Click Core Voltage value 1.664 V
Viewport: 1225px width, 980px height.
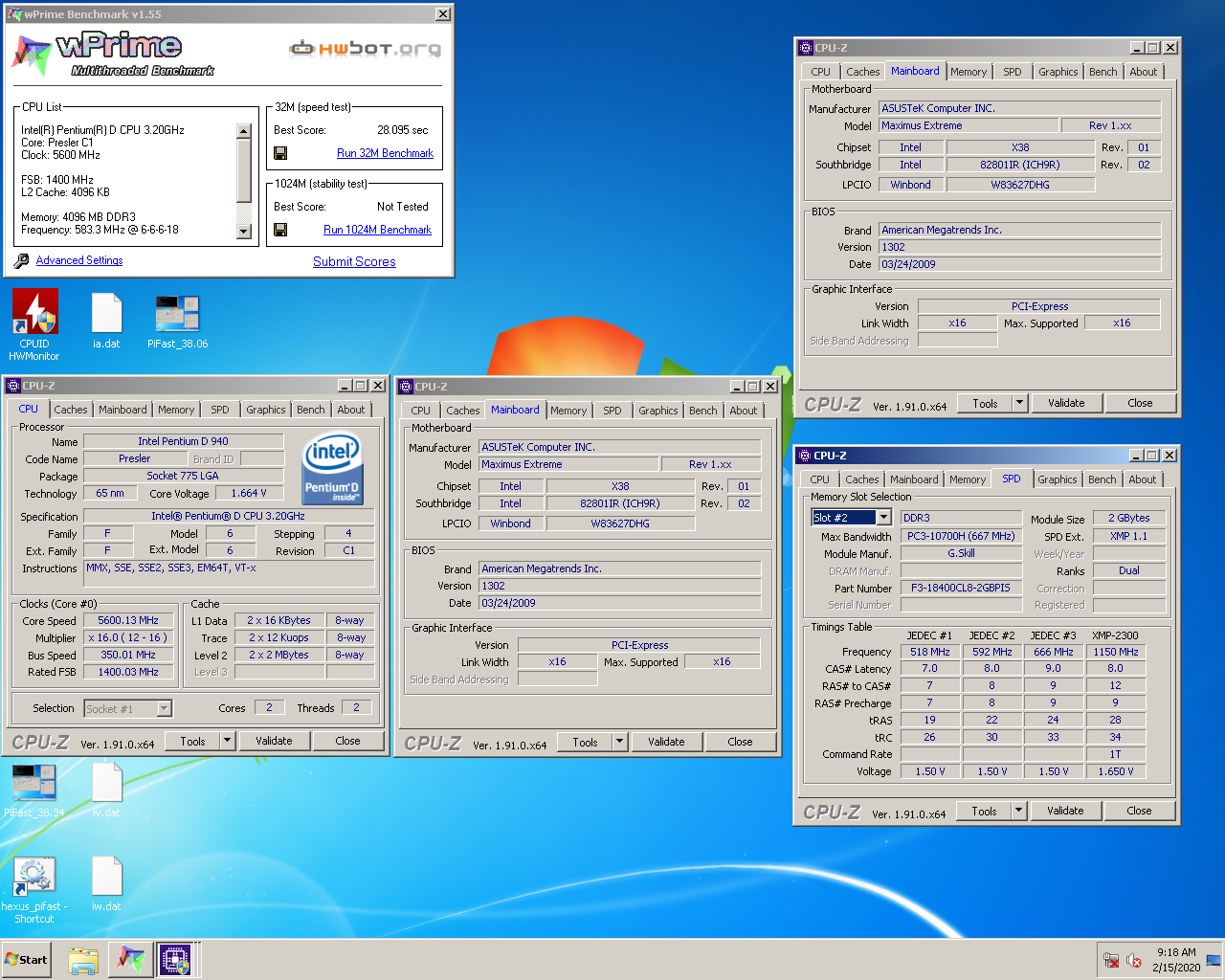(x=249, y=493)
